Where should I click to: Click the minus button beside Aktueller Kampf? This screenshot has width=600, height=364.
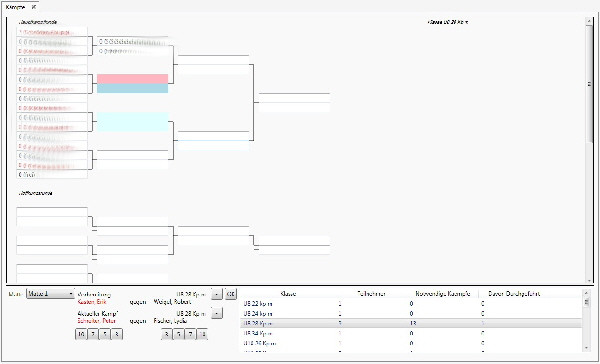217,313
